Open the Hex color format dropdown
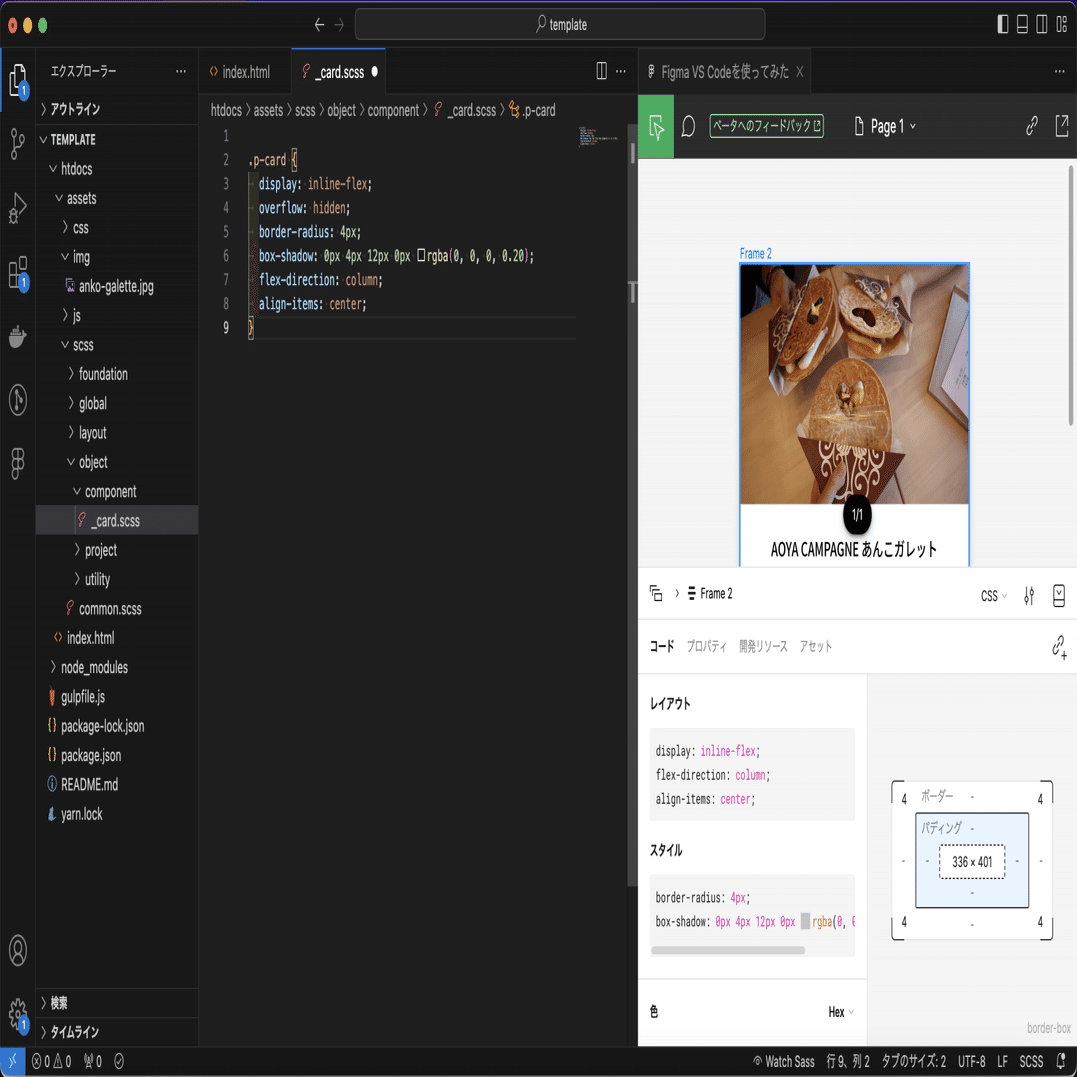Image resolution: width=1077 pixels, height=1077 pixels. pyautogui.click(x=841, y=1012)
